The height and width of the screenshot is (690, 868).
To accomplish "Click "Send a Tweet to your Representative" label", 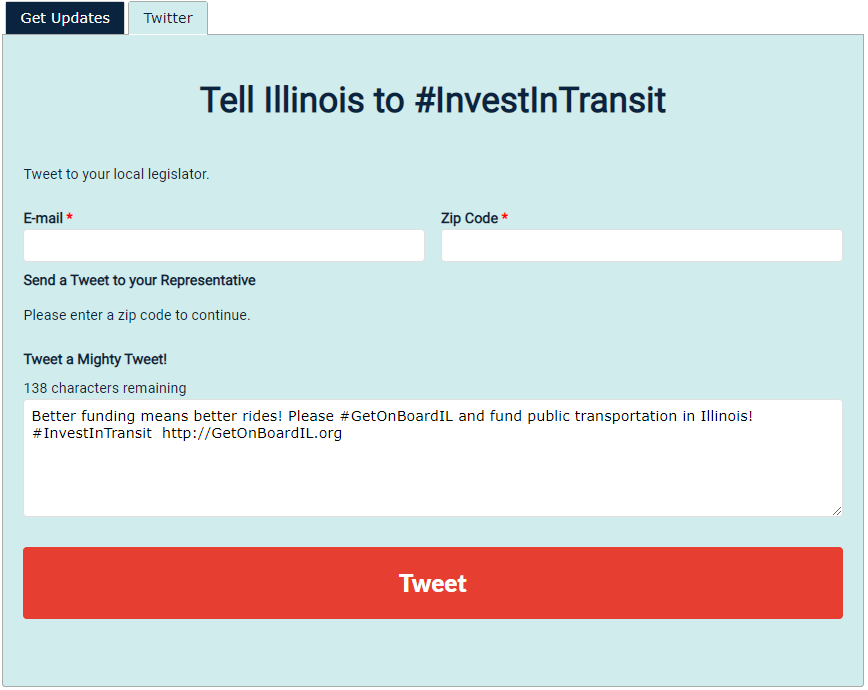I will pos(139,280).
